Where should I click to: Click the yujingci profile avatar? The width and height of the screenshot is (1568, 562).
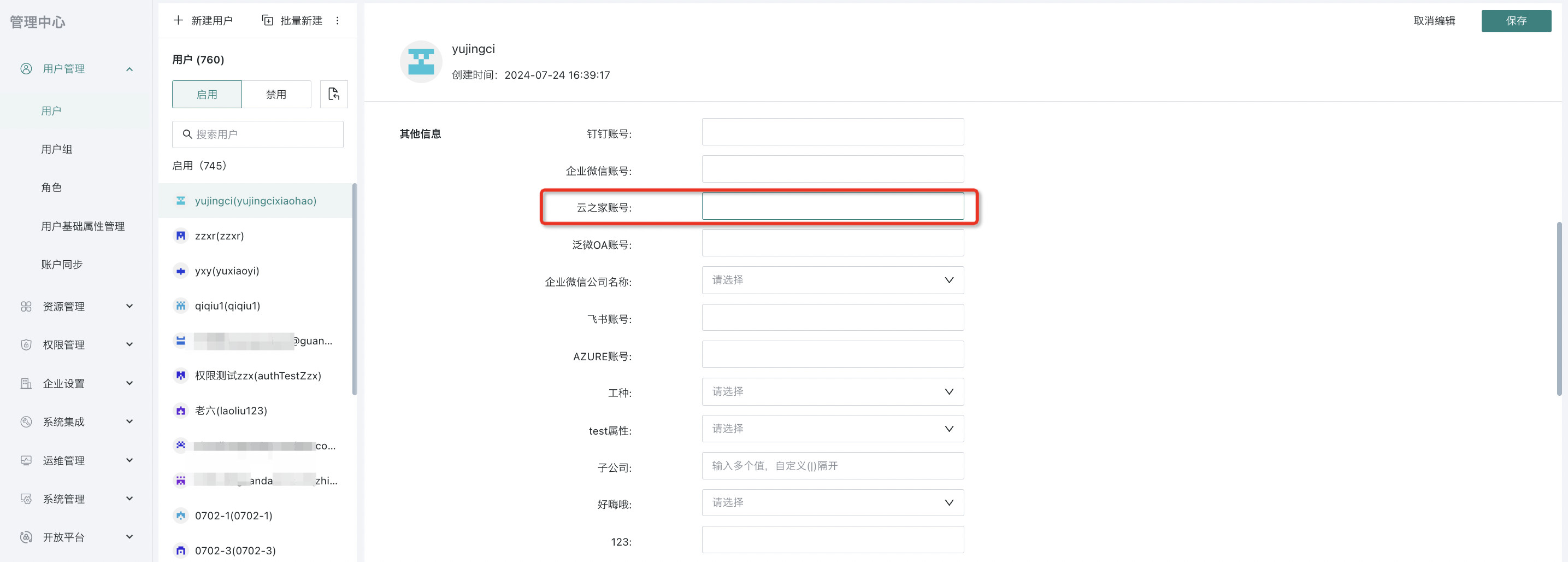pos(421,61)
